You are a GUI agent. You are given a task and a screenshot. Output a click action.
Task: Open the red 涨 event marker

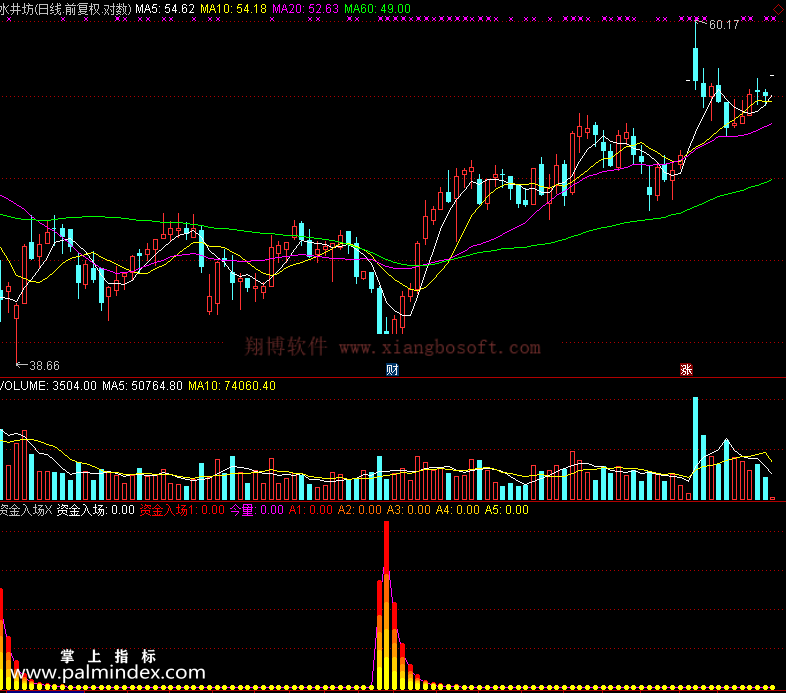[x=686, y=370]
